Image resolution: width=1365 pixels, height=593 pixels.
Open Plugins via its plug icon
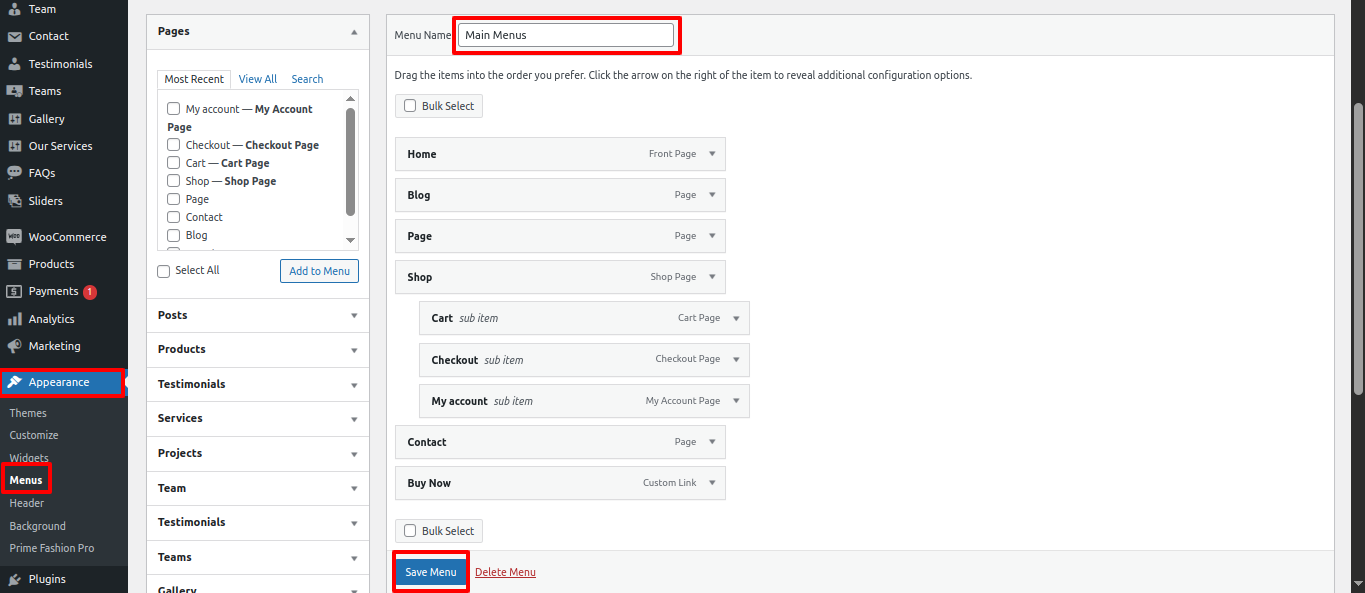tap(14, 579)
